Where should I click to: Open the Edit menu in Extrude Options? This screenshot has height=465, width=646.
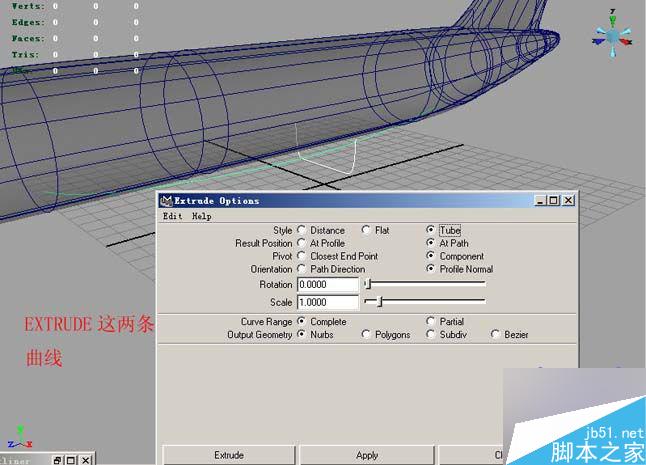click(x=172, y=216)
